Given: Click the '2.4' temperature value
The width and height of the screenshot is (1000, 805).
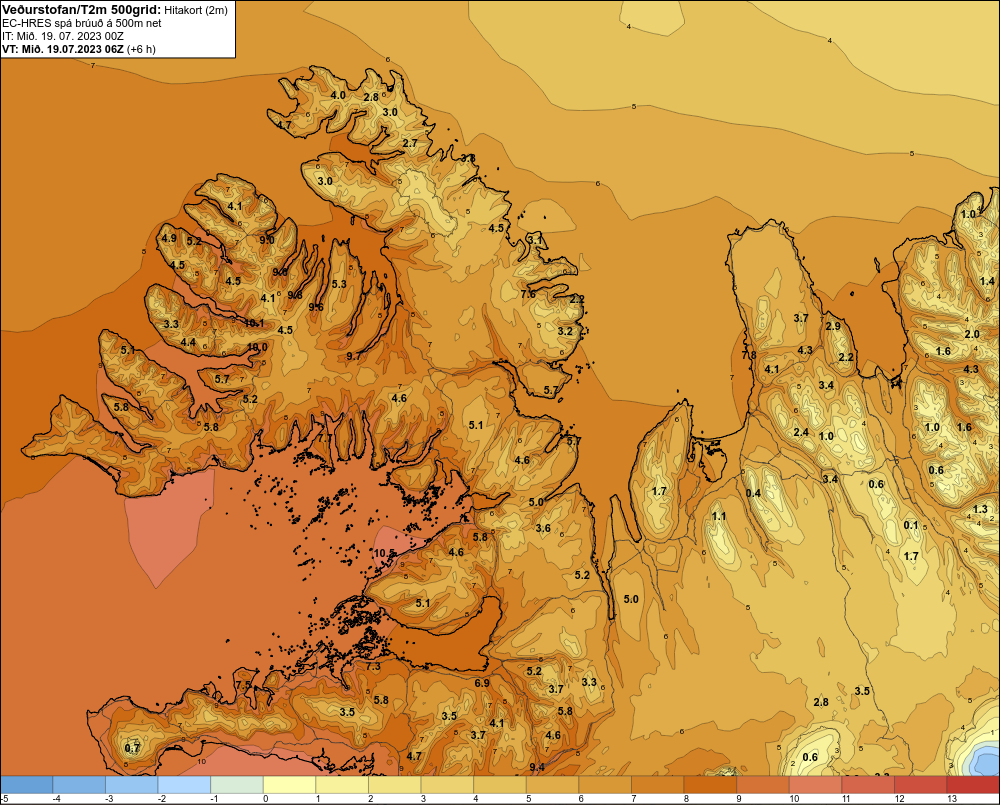Looking at the screenshot, I should (801, 432).
